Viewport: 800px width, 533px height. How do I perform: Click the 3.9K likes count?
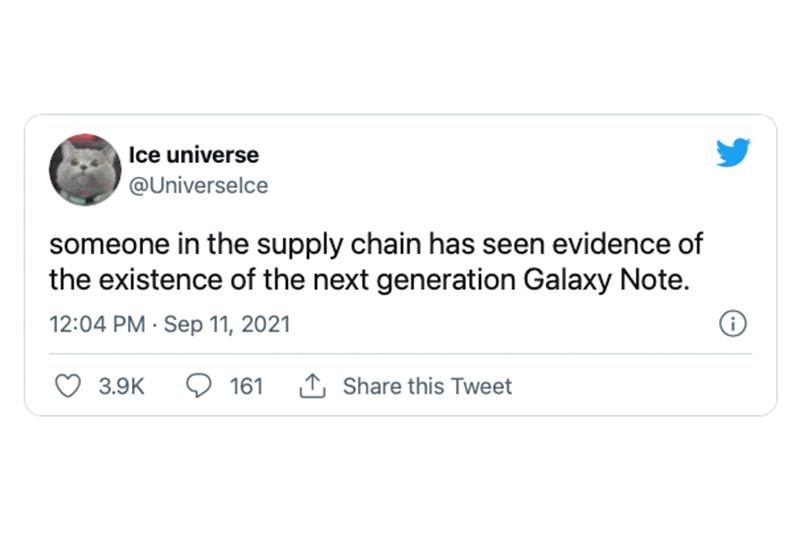pos(121,386)
